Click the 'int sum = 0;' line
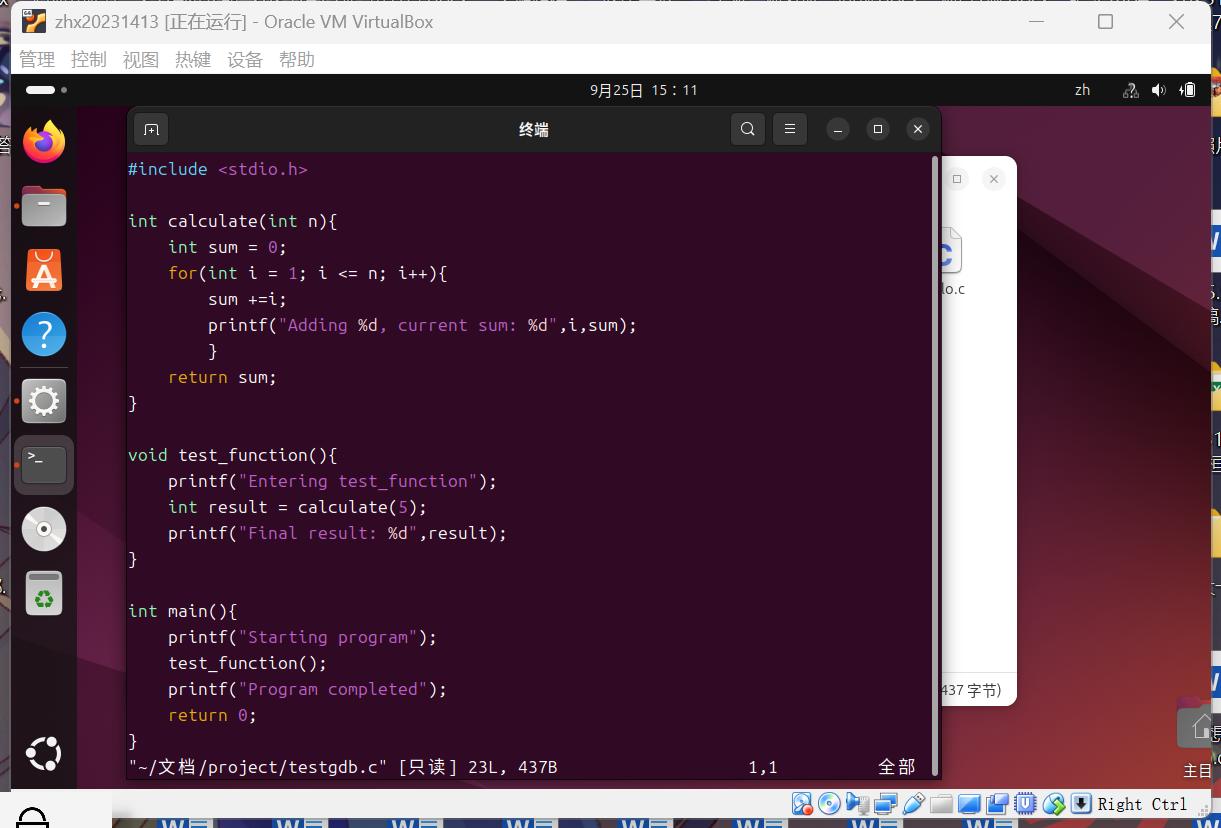Image resolution: width=1221 pixels, height=828 pixels. 228,247
